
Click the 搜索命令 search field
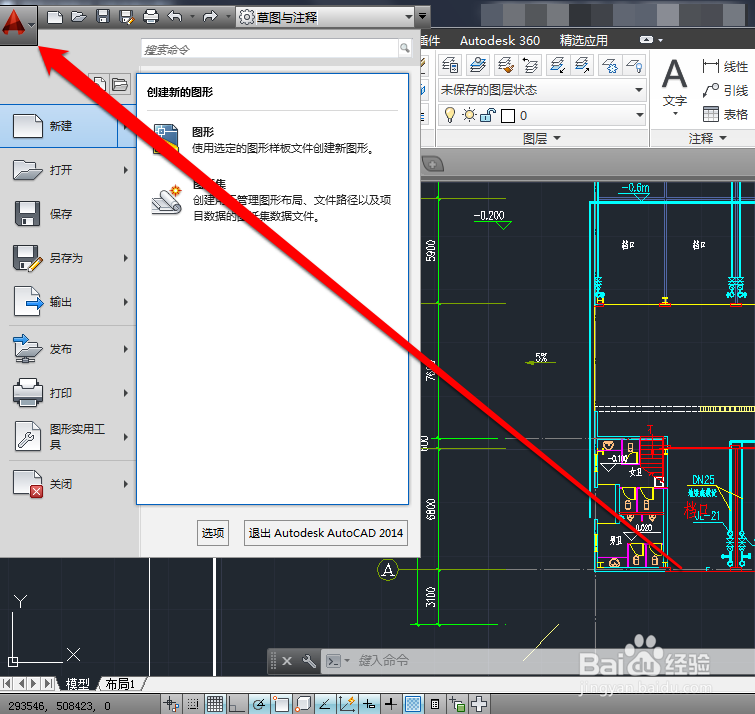point(271,49)
